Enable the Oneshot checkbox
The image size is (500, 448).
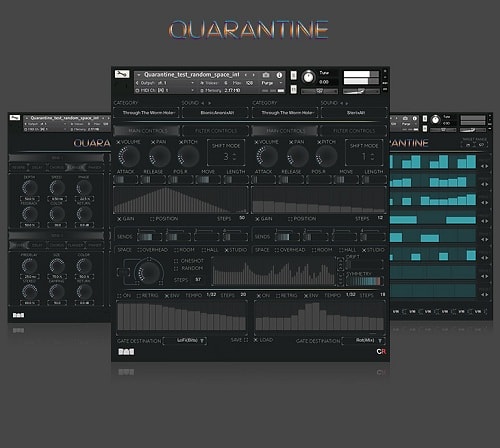[x=176, y=261]
